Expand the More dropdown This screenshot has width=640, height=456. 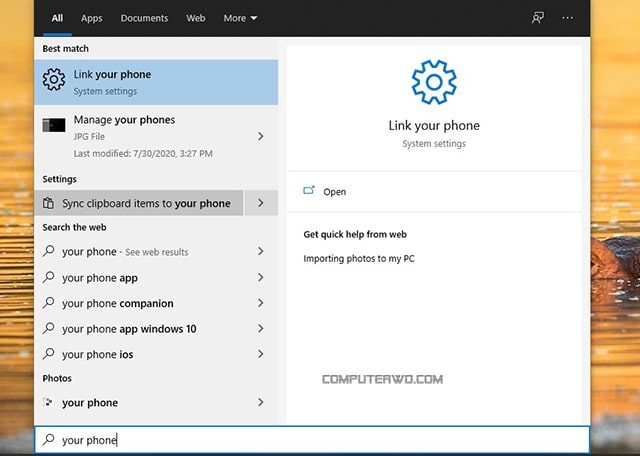(240, 18)
